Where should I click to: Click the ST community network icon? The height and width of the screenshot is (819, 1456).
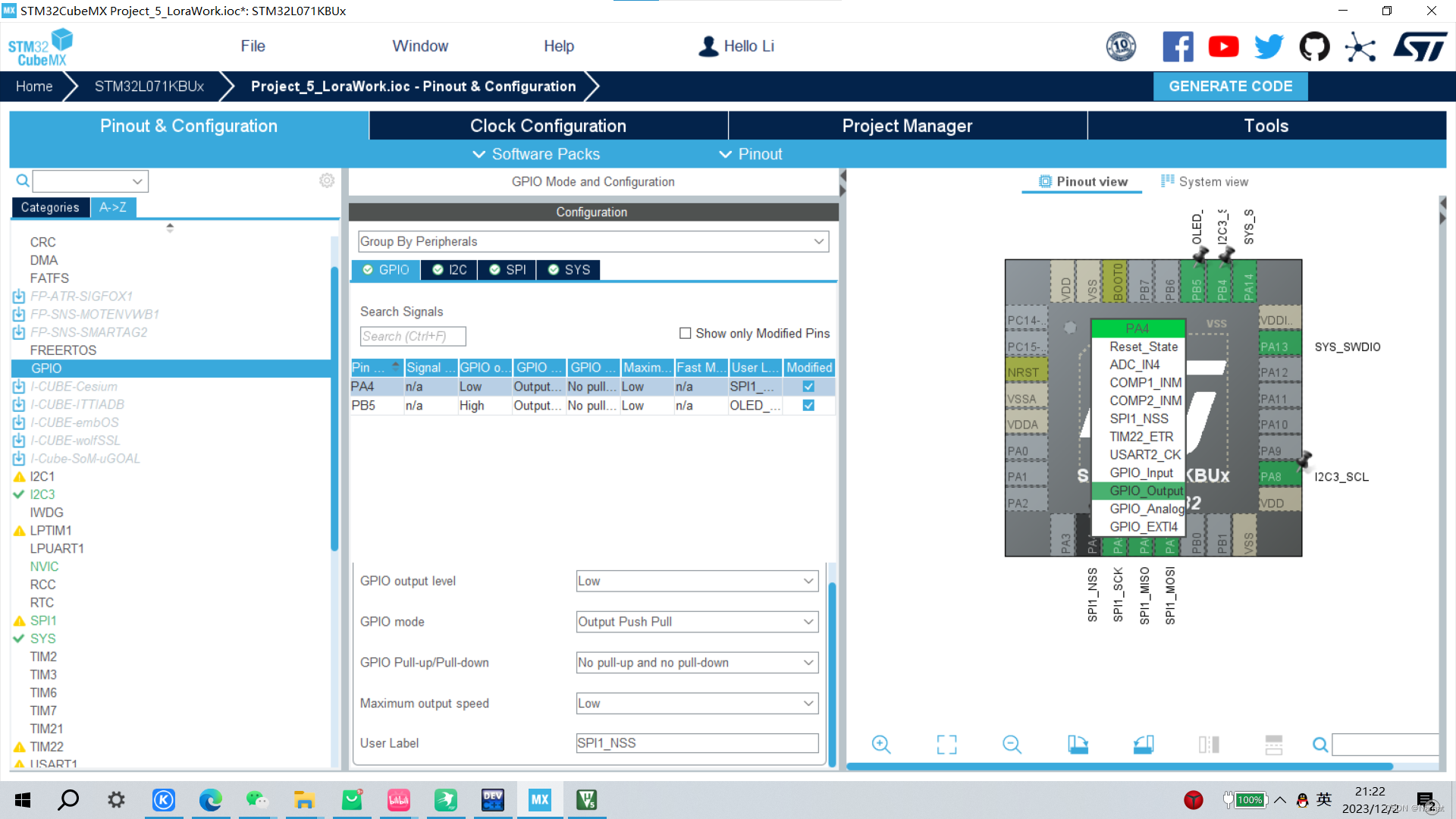click(x=1360, y=47)
